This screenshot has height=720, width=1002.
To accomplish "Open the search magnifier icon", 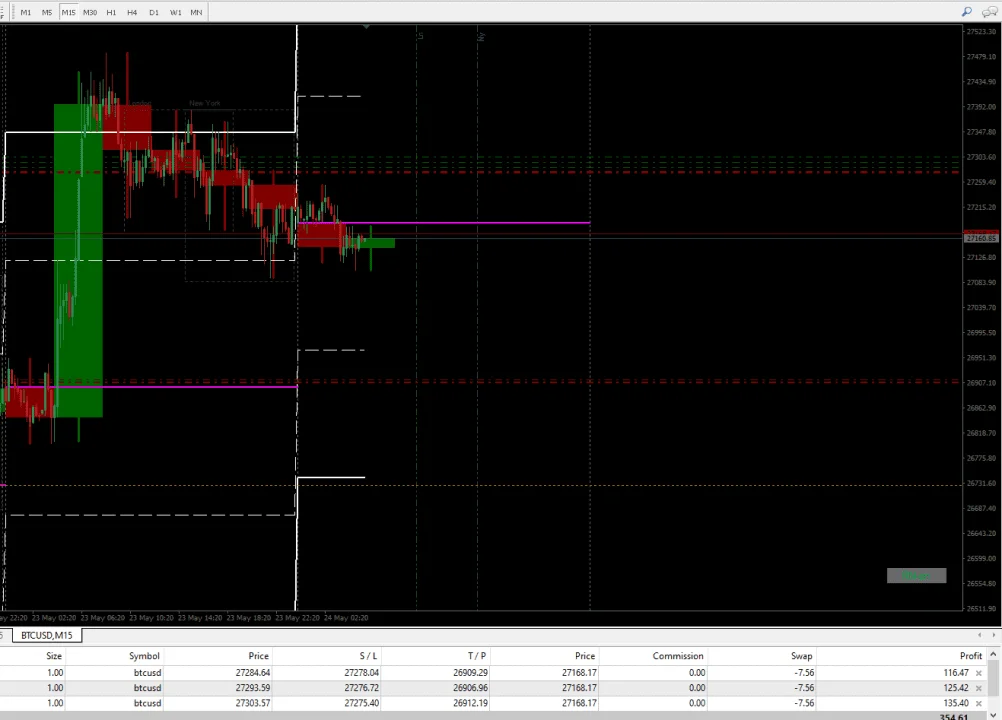I will [967, 11].
